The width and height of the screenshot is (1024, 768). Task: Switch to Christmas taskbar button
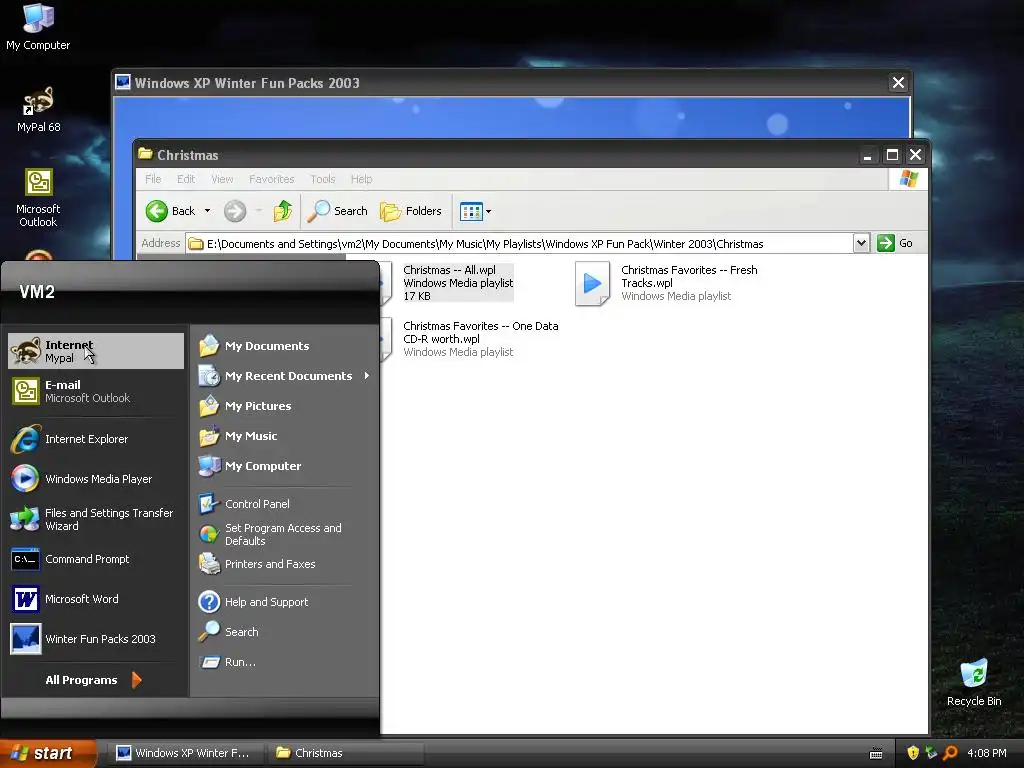click(x=345, y=753)
